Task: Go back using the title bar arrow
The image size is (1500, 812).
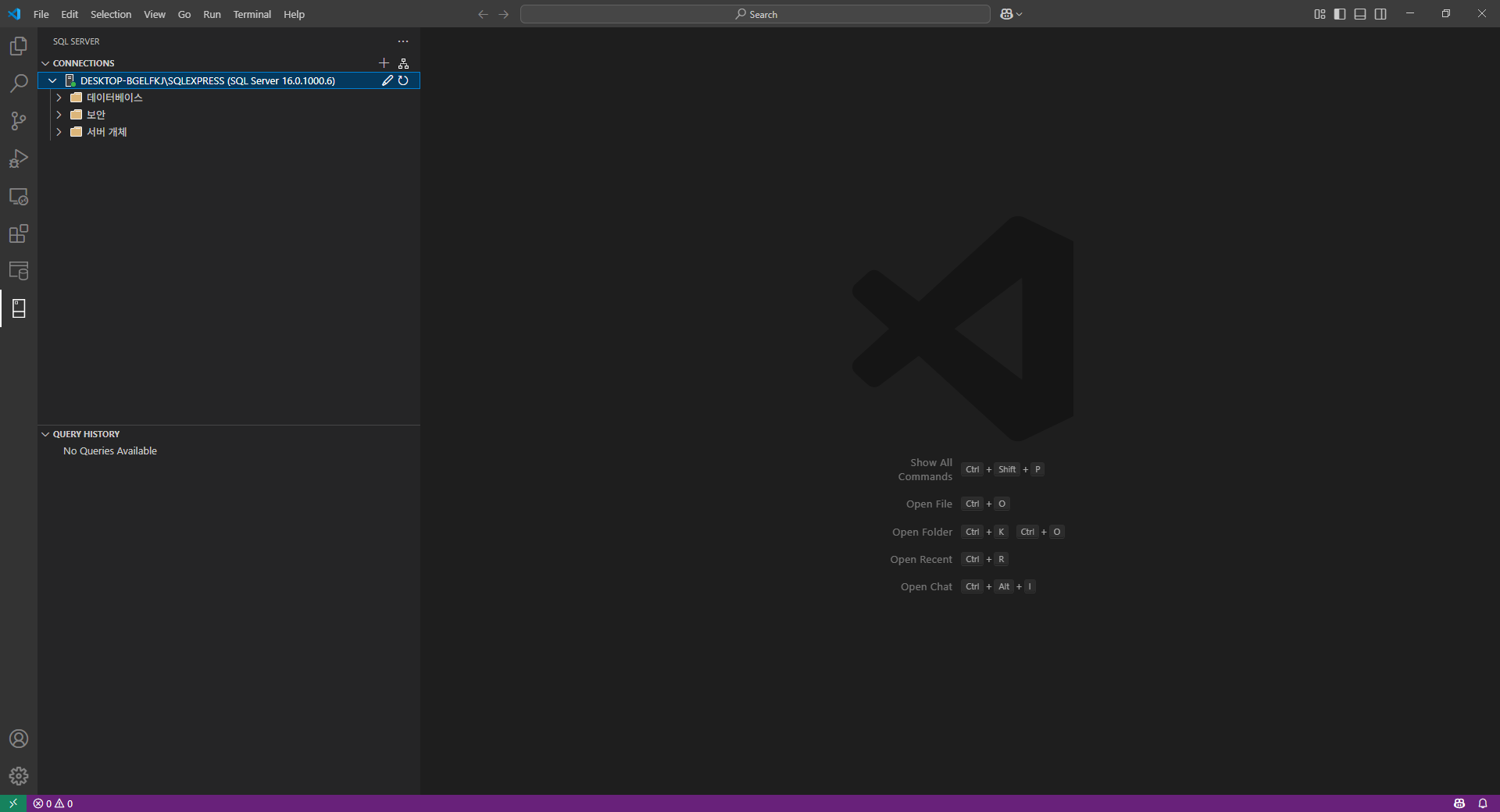Action: [483, 14]
